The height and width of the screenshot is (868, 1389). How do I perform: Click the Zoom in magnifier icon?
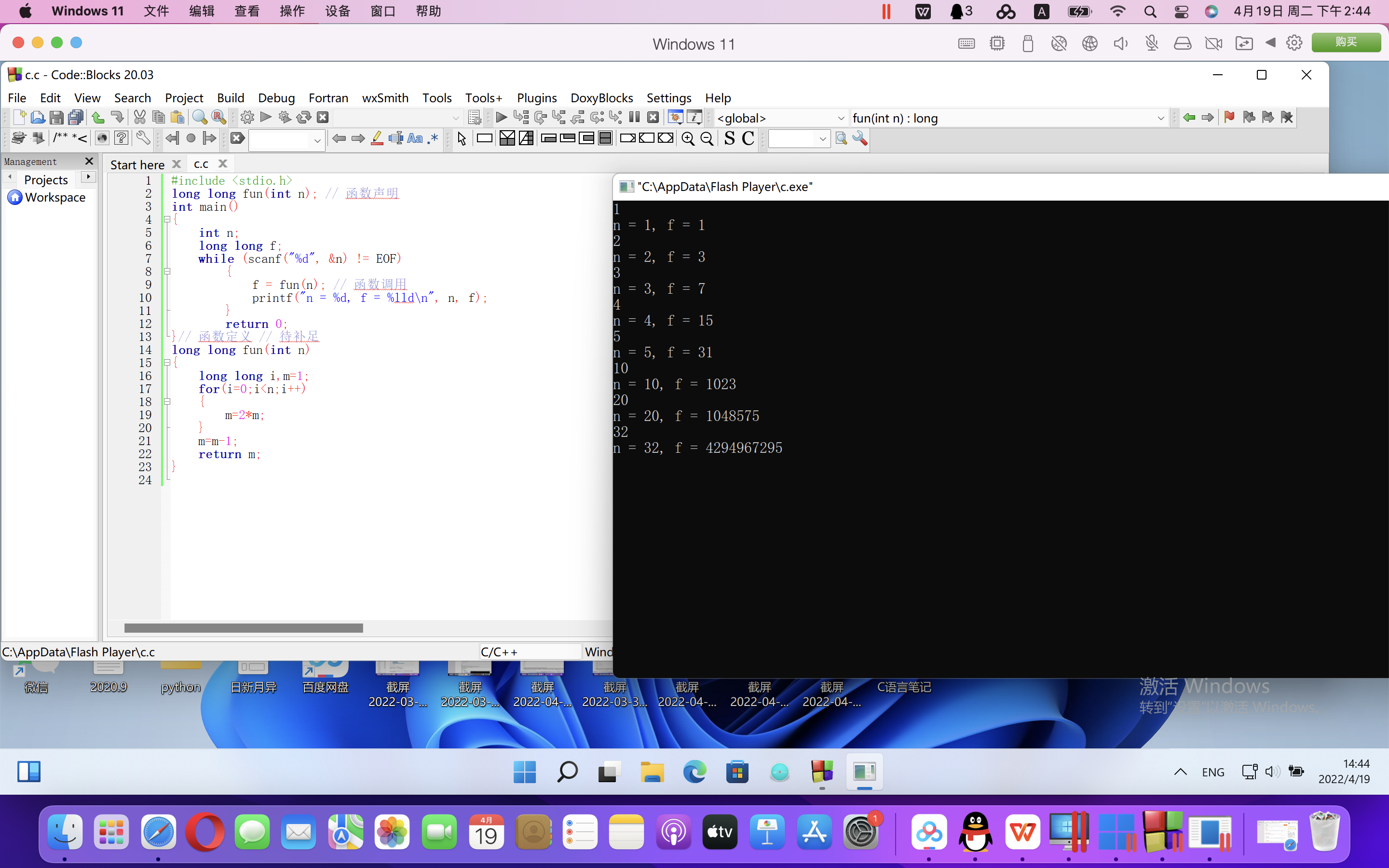pyautogui.click(x=688, y=139)
